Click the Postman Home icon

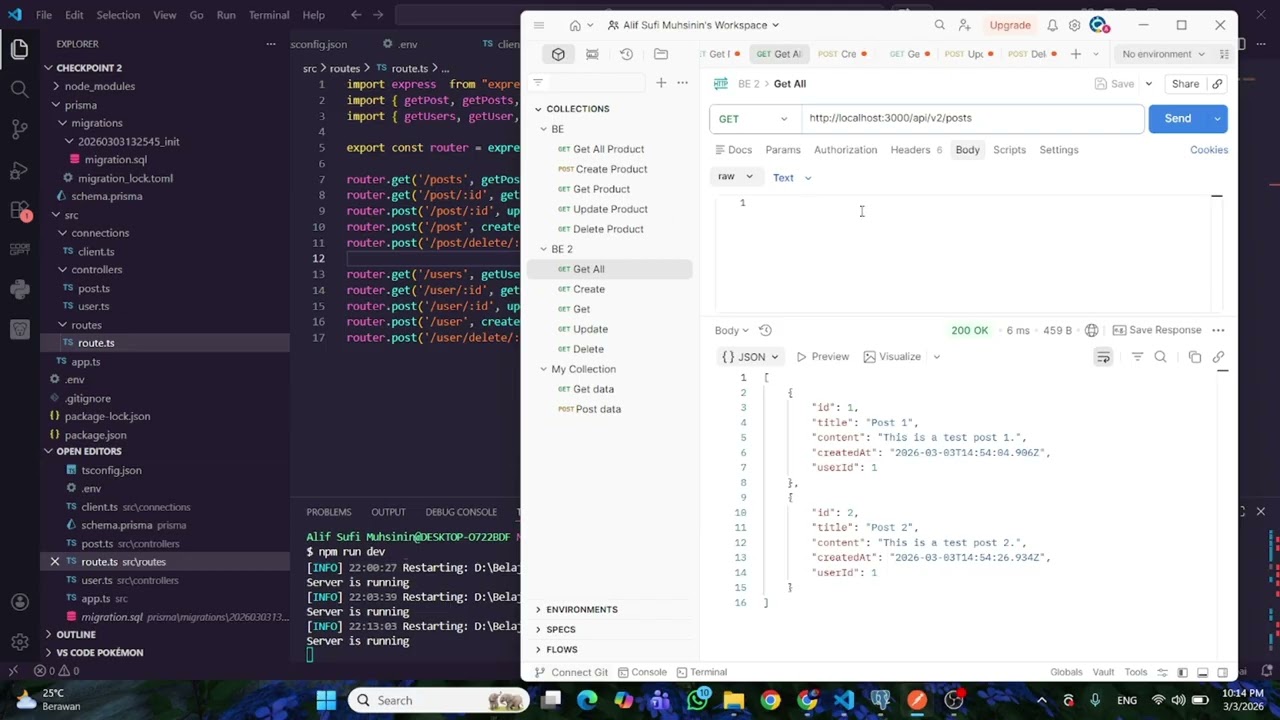(575, 25)
